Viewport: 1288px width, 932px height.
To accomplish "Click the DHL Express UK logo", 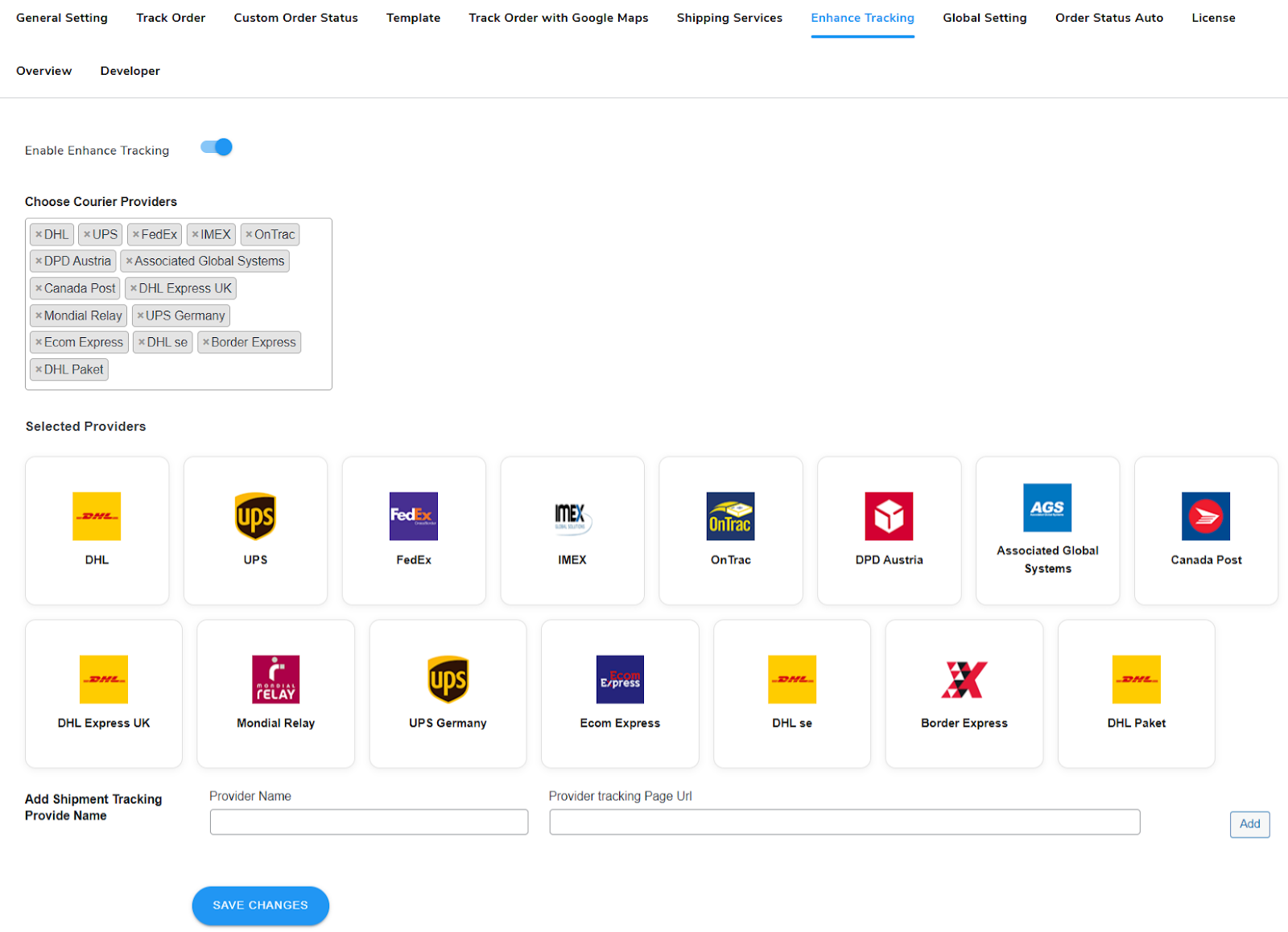I will (104, 679).
